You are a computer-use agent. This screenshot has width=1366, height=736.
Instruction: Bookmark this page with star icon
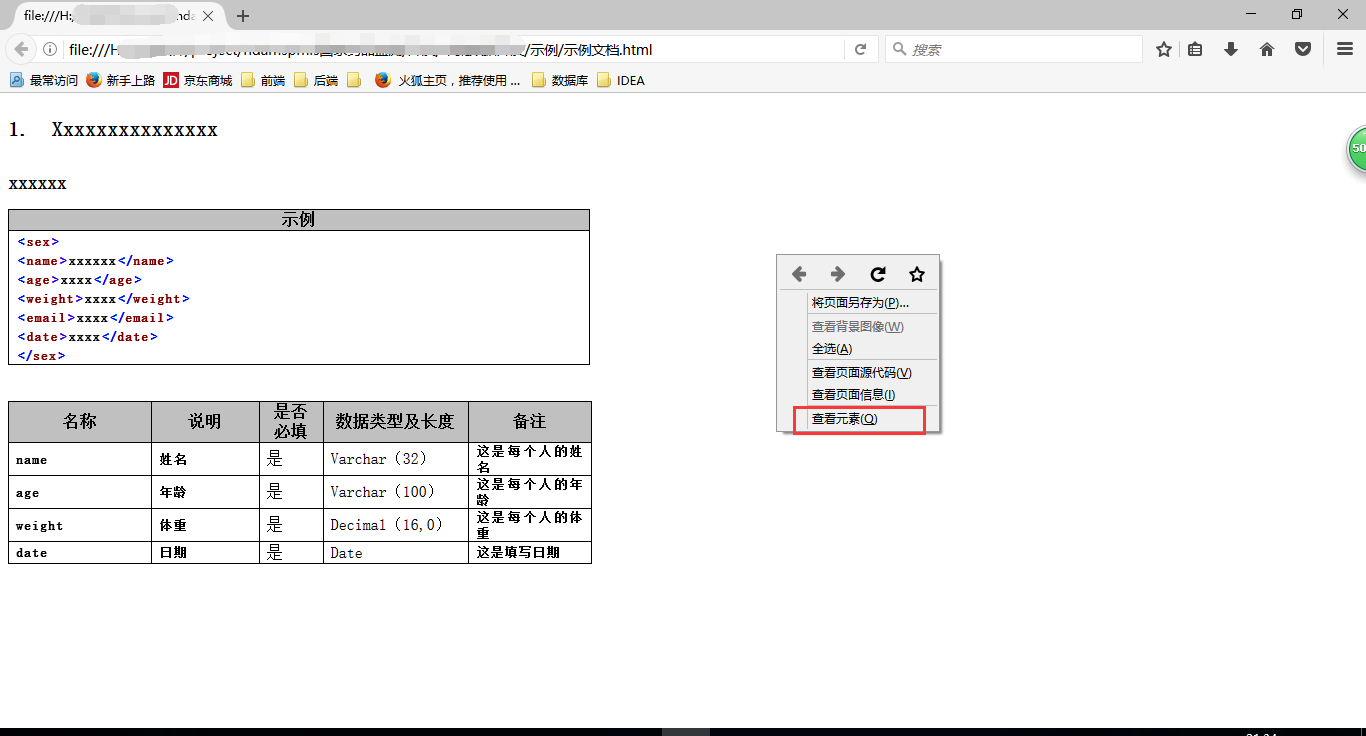pos(1164,49)
